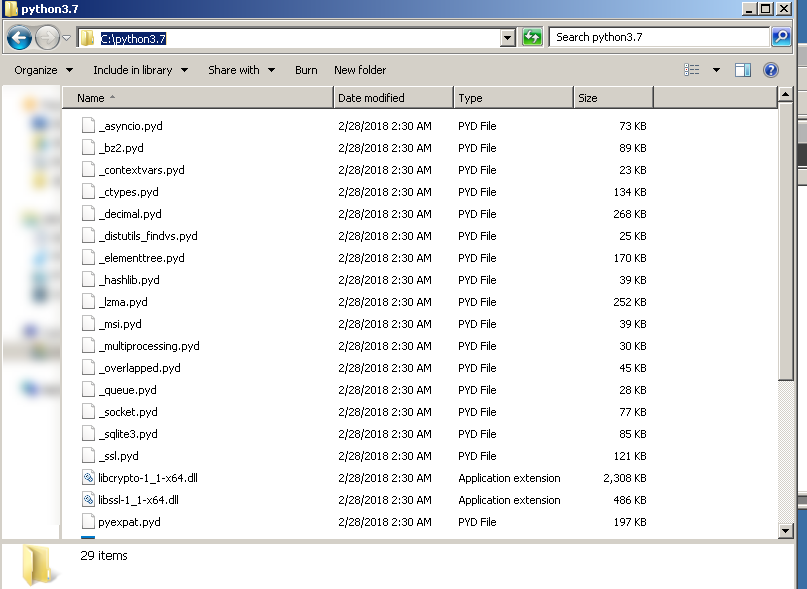Click the 2,308 KB size cell

624,478
